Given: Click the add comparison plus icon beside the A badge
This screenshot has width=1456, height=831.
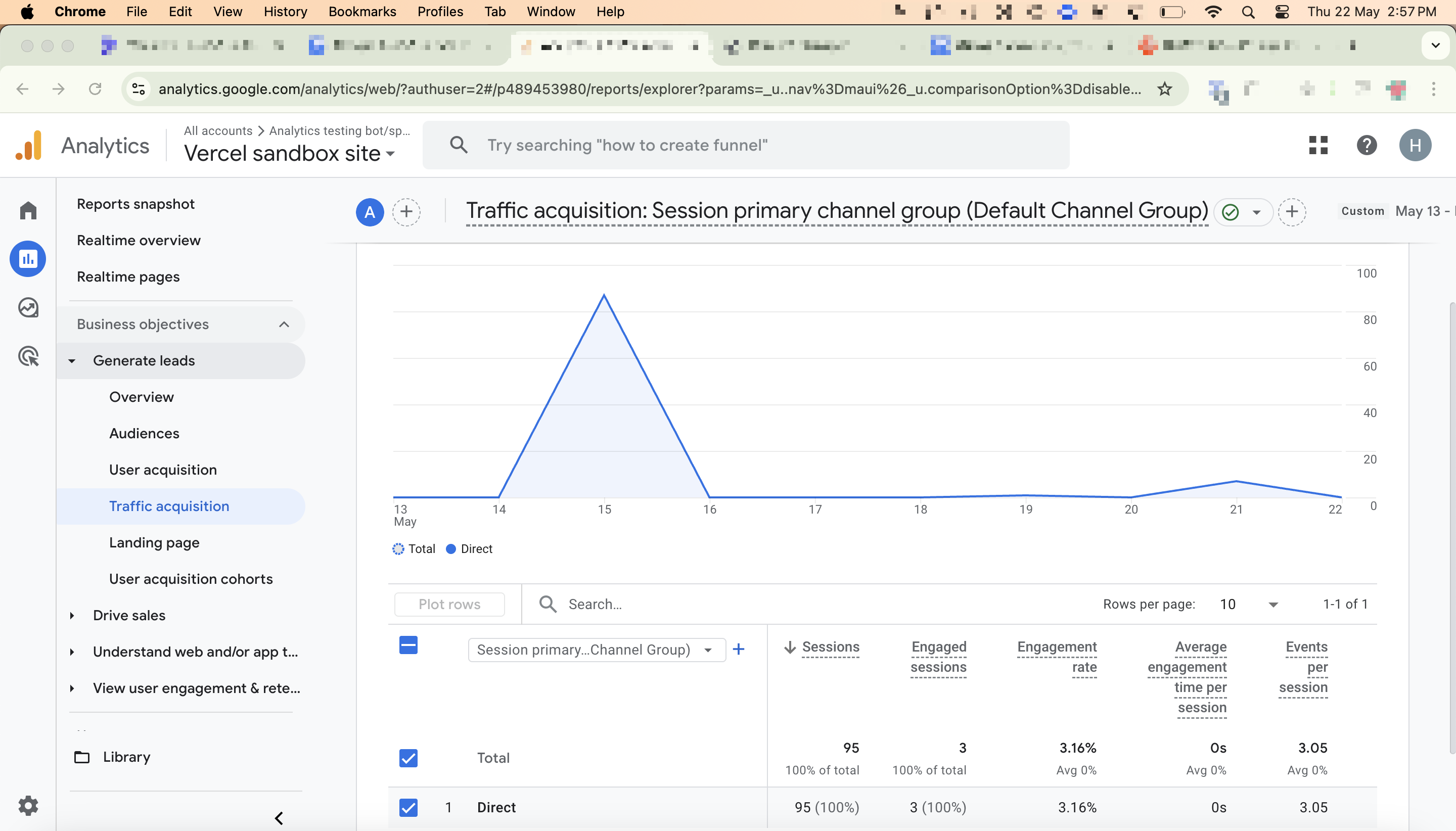Looking at the screenshot, I should 406,212.
